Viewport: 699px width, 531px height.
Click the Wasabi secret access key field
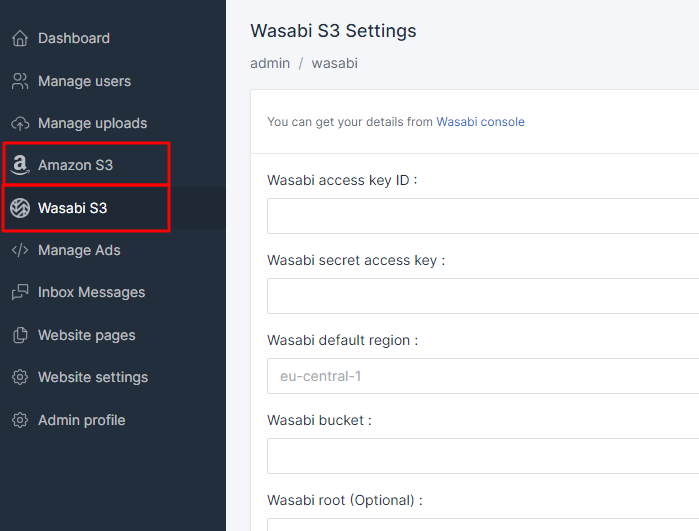point(483,296)
